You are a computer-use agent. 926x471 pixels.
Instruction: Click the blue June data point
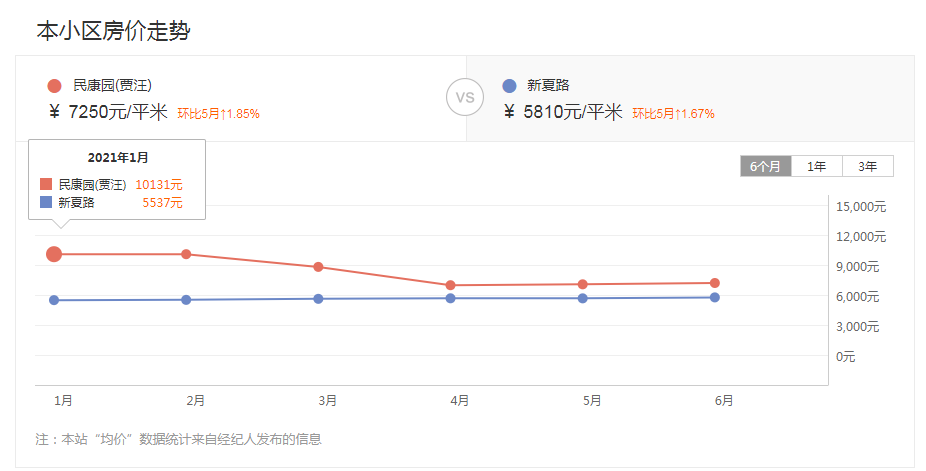(715, 297)
